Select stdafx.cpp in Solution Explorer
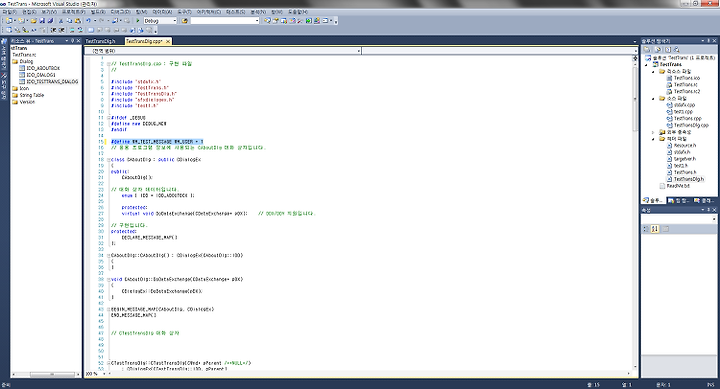The width and height of the screenshot is (720, 389). coord(684,105)
